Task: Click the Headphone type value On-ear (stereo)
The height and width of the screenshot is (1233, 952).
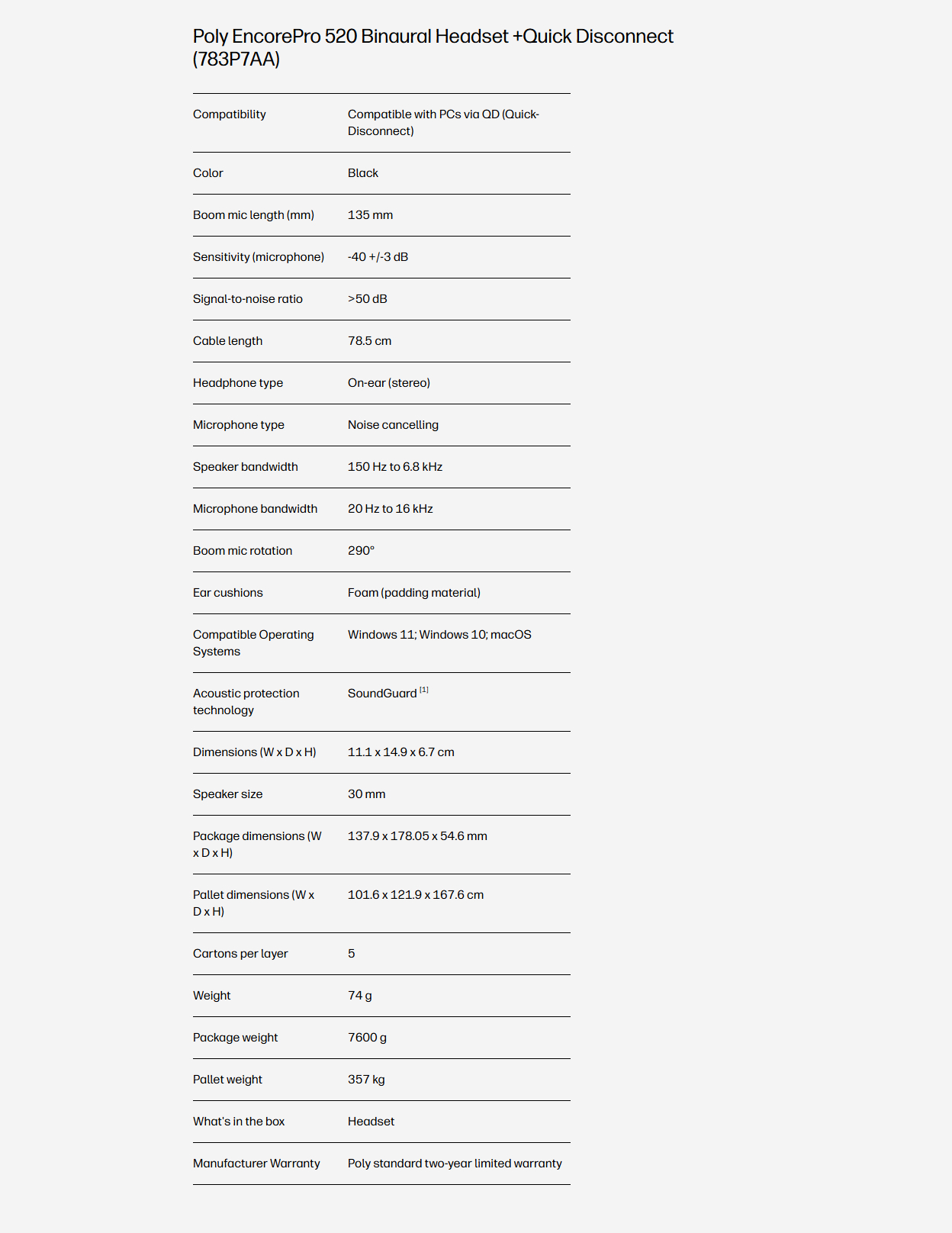Action: click(389, 383)
